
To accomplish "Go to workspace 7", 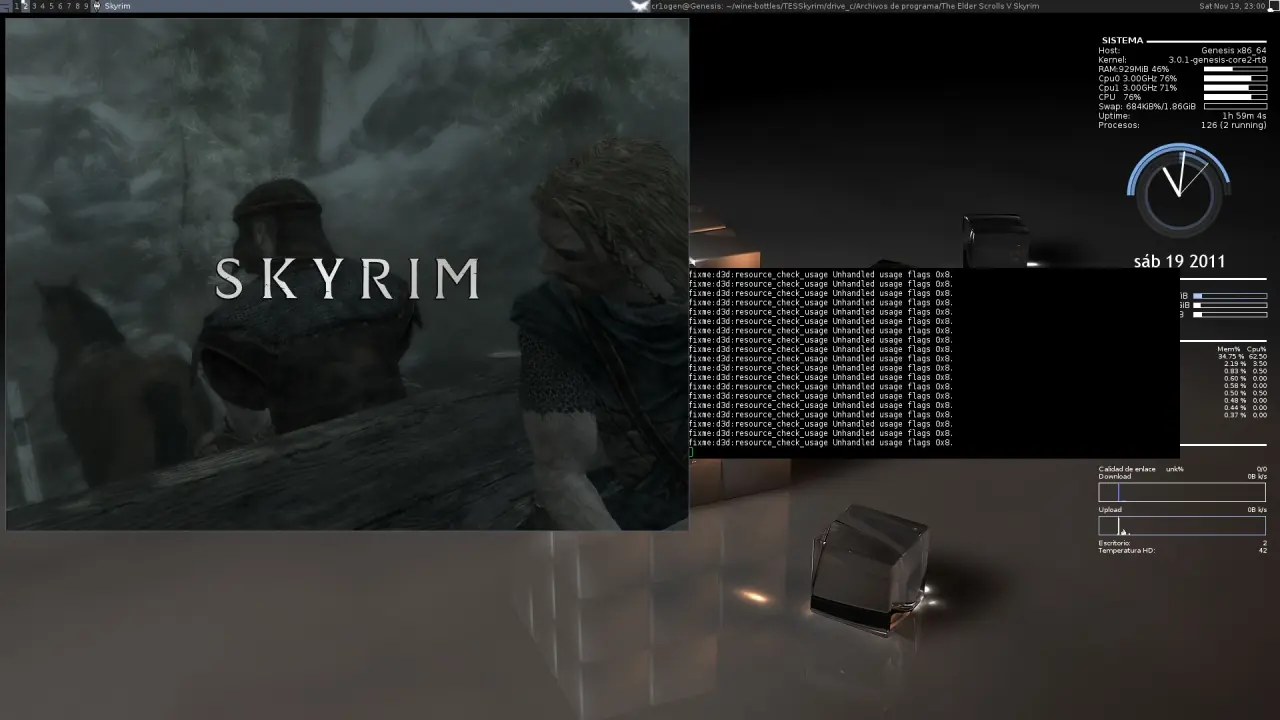I will click(x=69, y=6).
